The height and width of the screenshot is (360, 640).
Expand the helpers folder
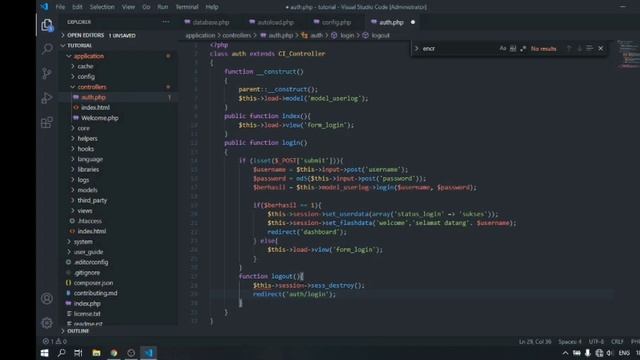pyautogui.click(x=87, y=138)
